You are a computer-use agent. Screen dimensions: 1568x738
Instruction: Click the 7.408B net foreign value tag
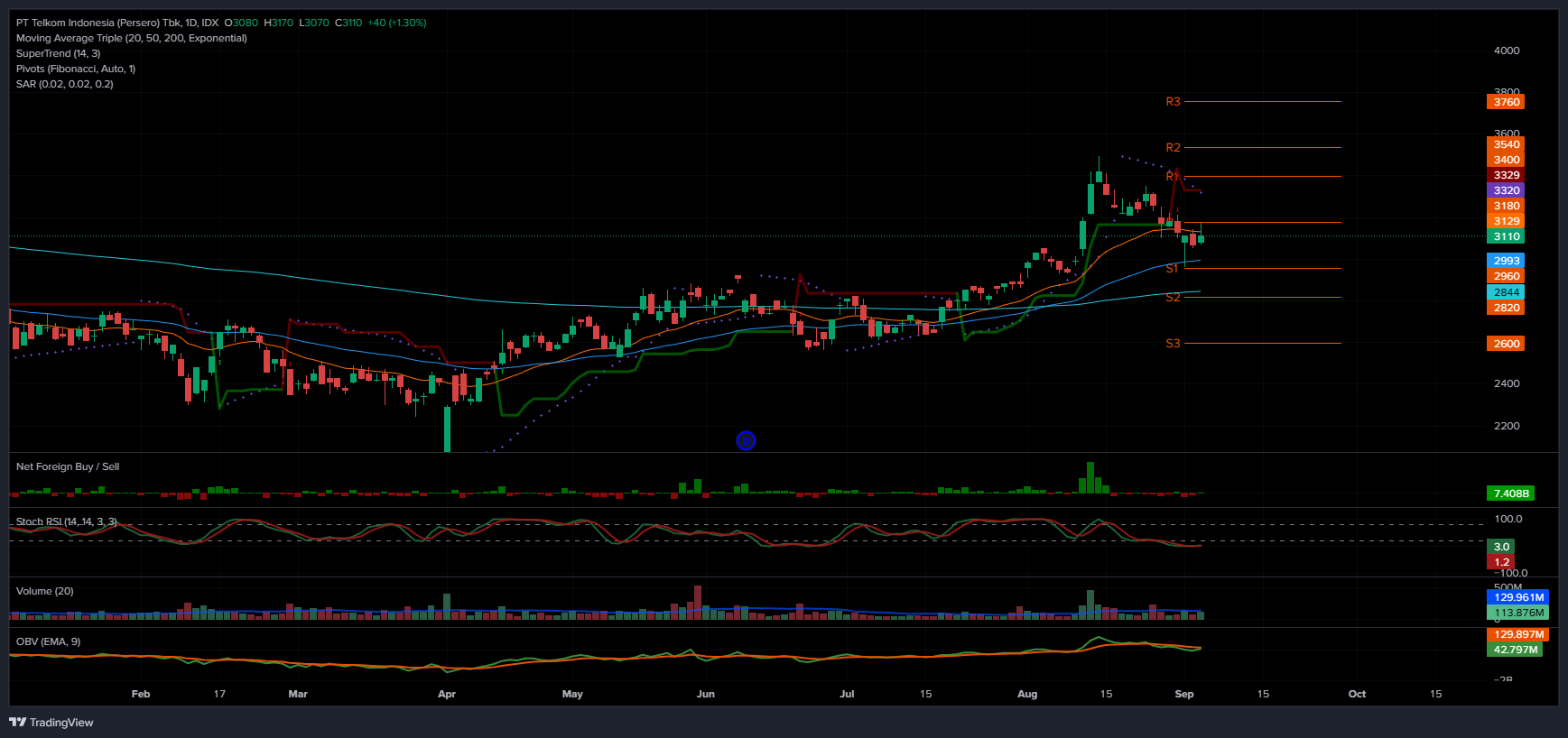1510,494
